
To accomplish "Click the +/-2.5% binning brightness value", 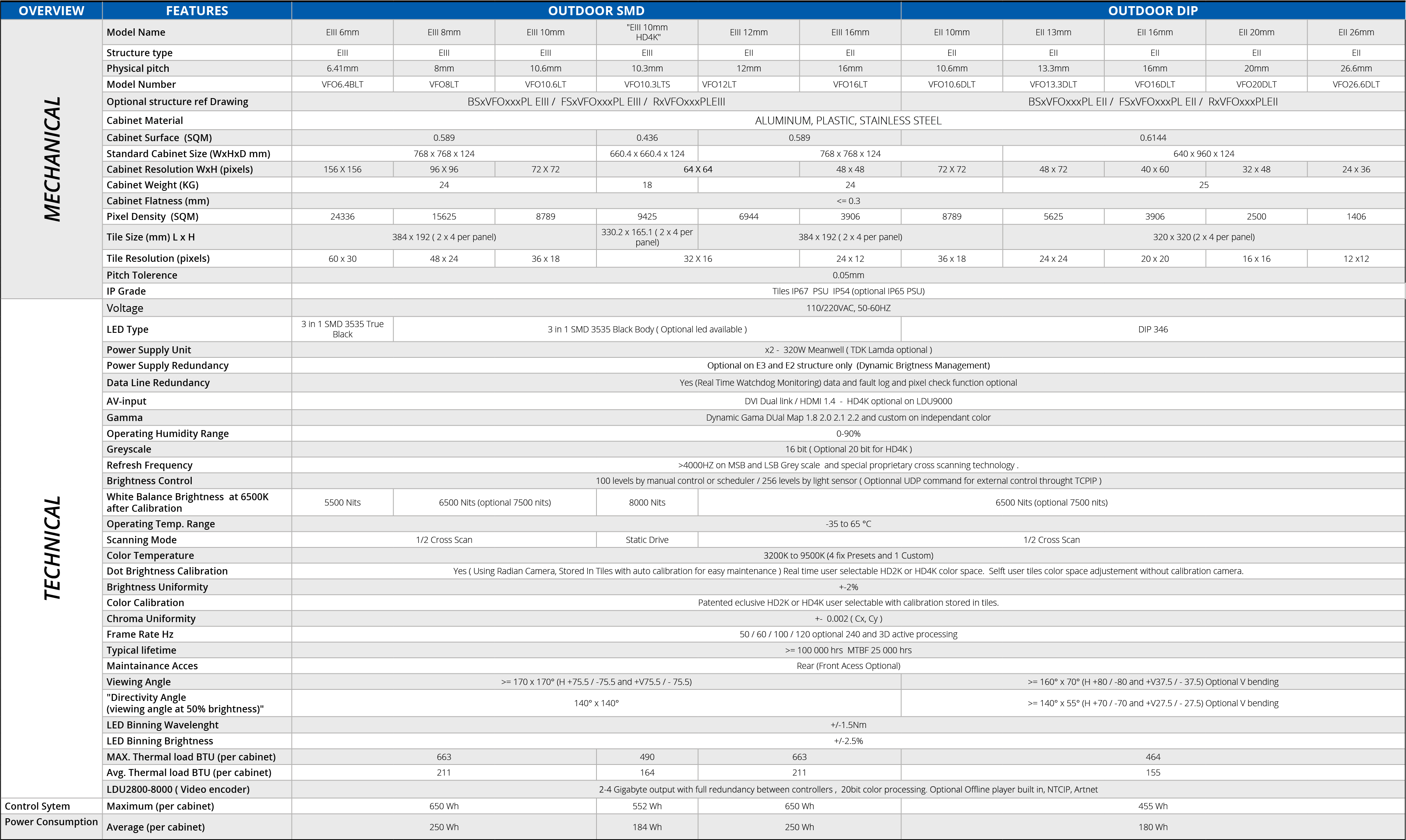I will [x=848, y=741].
